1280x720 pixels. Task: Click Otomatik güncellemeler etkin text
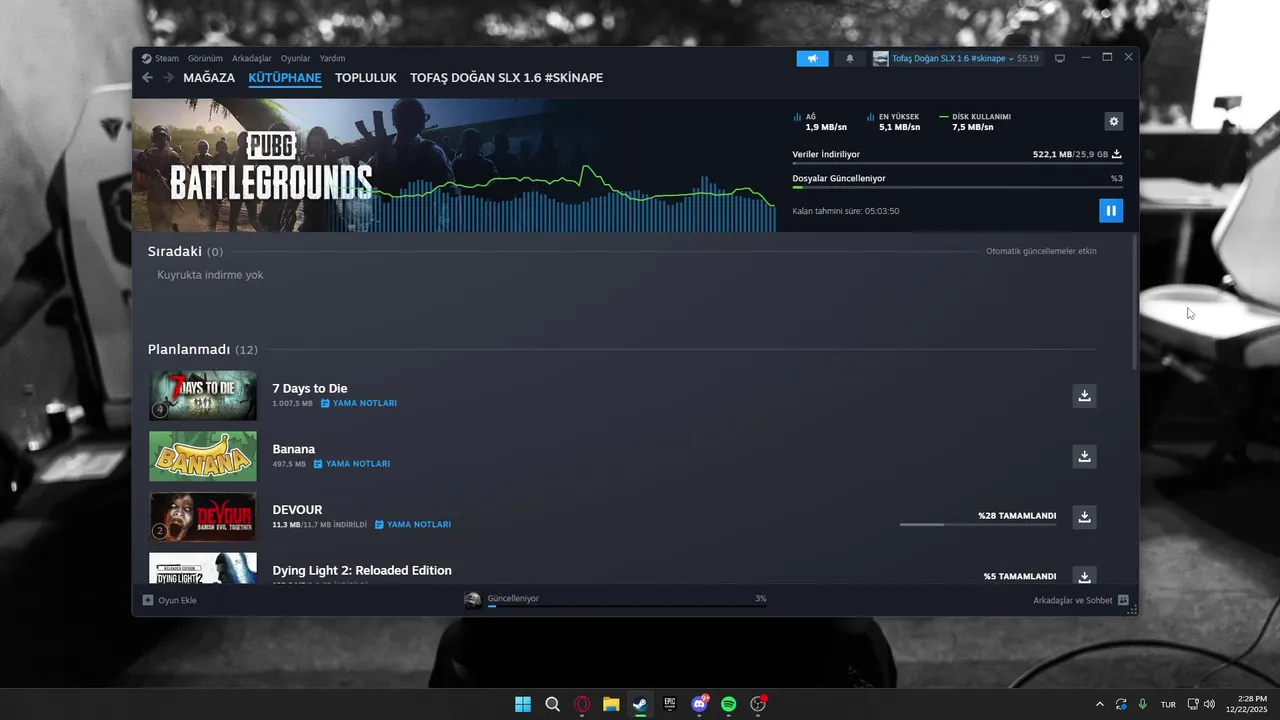[1041, 251]
